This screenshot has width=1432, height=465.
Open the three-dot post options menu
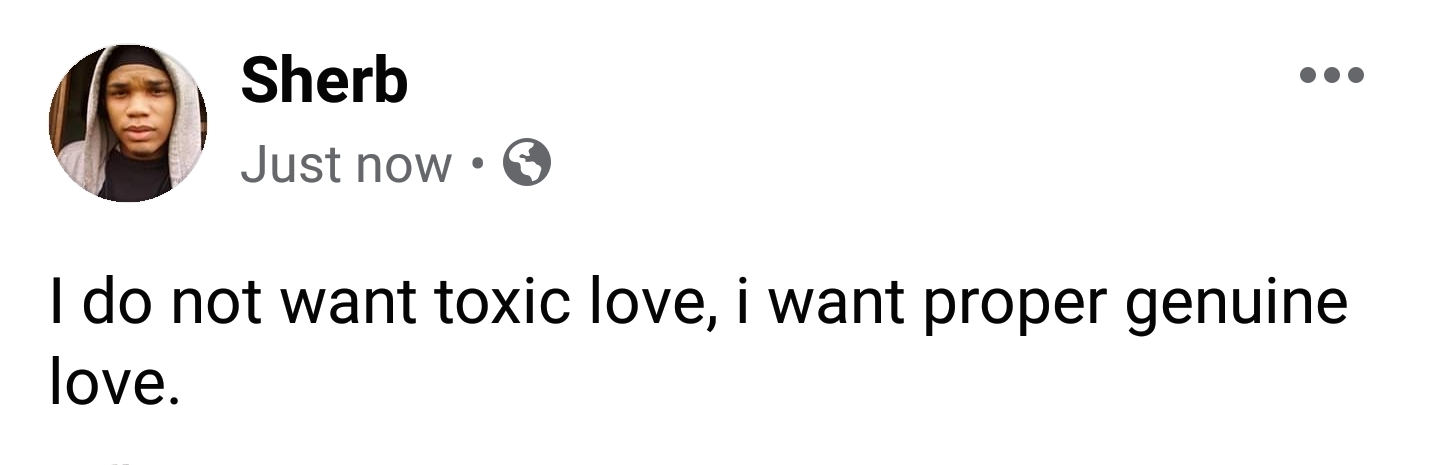point(1331,76)
